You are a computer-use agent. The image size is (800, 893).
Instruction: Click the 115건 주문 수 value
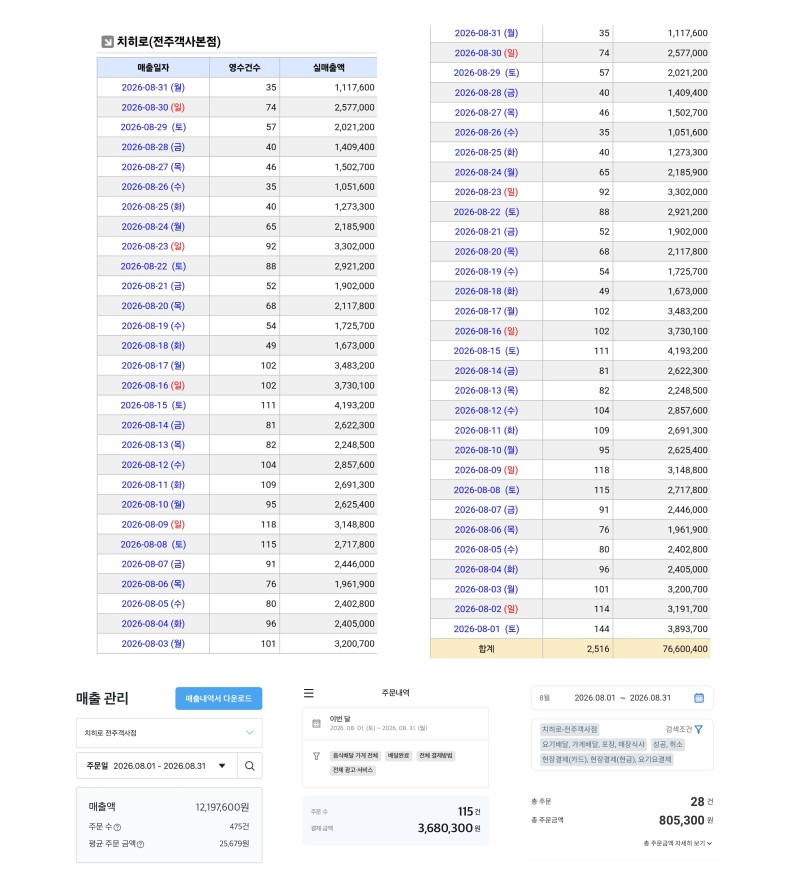pyautogui.click(x=469, y=811)
